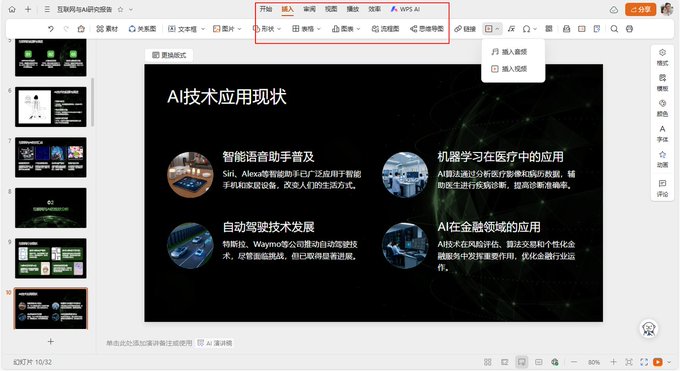Open dropdown arrow beside slideshow play button
Screen dimensions: 680x371
[669, 362]
